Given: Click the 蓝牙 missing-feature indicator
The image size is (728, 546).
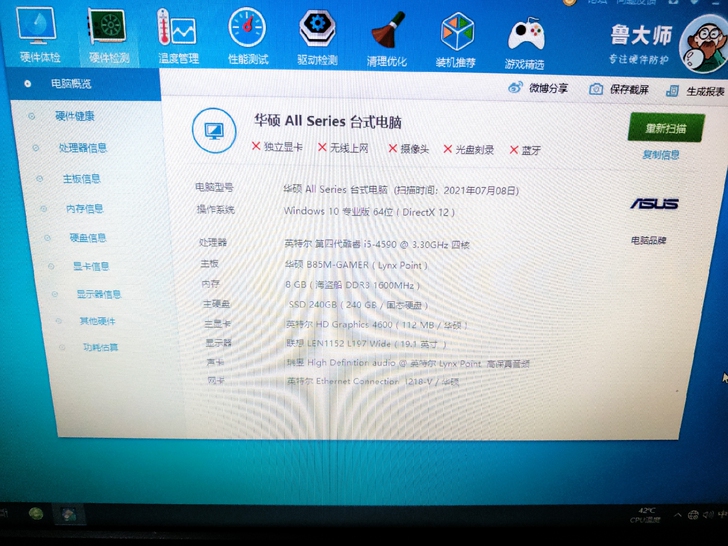Looking at the screenshot, I should (x=525, y=150).
